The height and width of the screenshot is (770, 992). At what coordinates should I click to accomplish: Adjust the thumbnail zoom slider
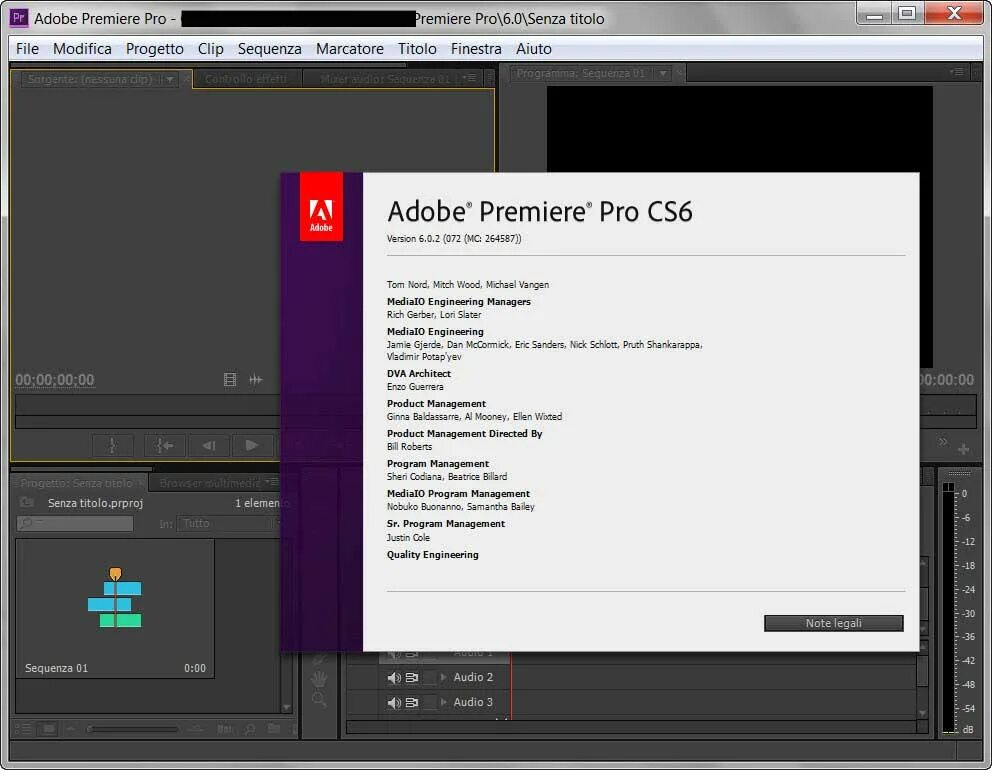pyautogui.click(x=133, y=729)
